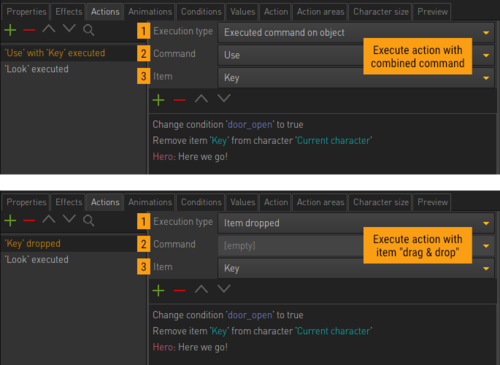This screenshot has width=500, height=365.
Task: Move action up in top panel list
Action: 49,29
